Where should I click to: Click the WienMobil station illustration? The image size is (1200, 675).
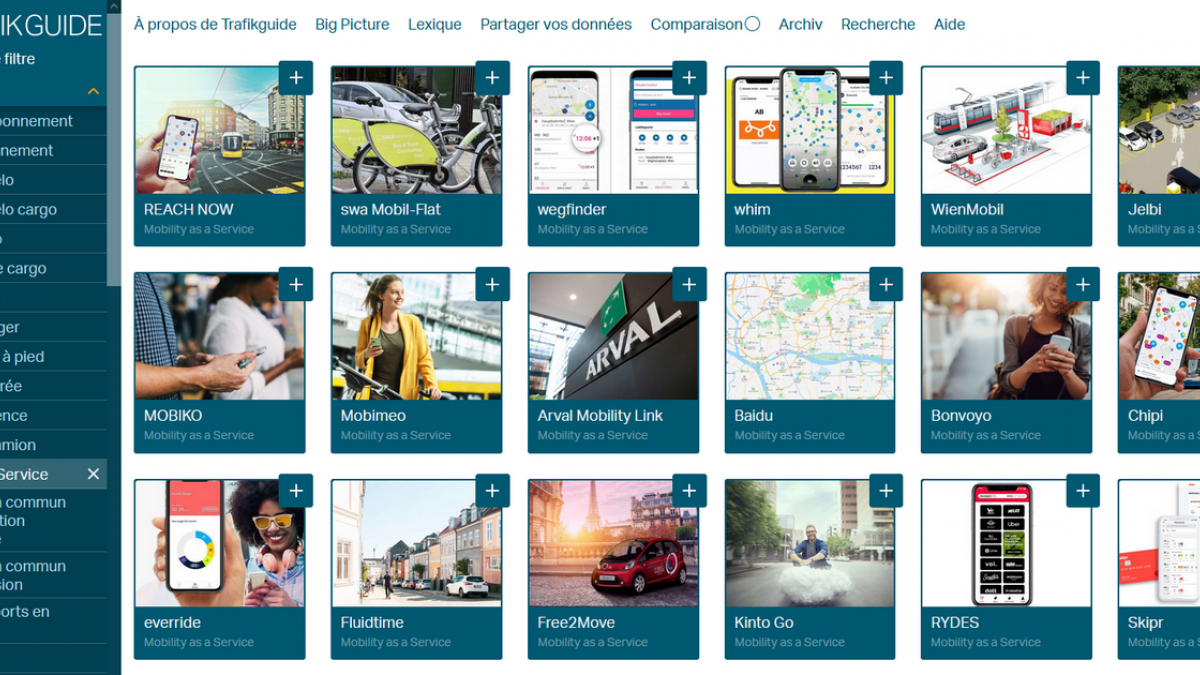pyautogui.click(x=1006, y=130)
